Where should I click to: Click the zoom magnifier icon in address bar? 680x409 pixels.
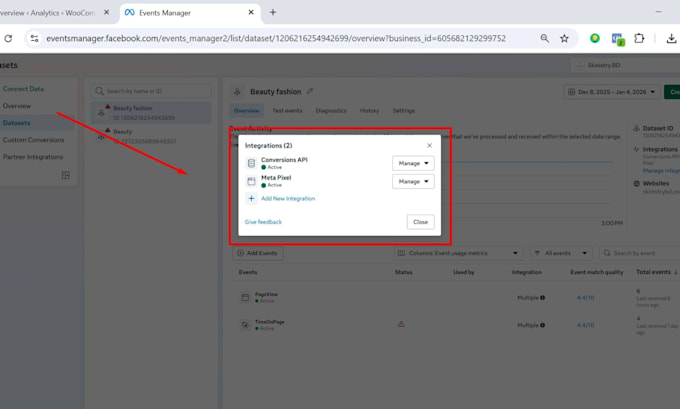point(545,39)
